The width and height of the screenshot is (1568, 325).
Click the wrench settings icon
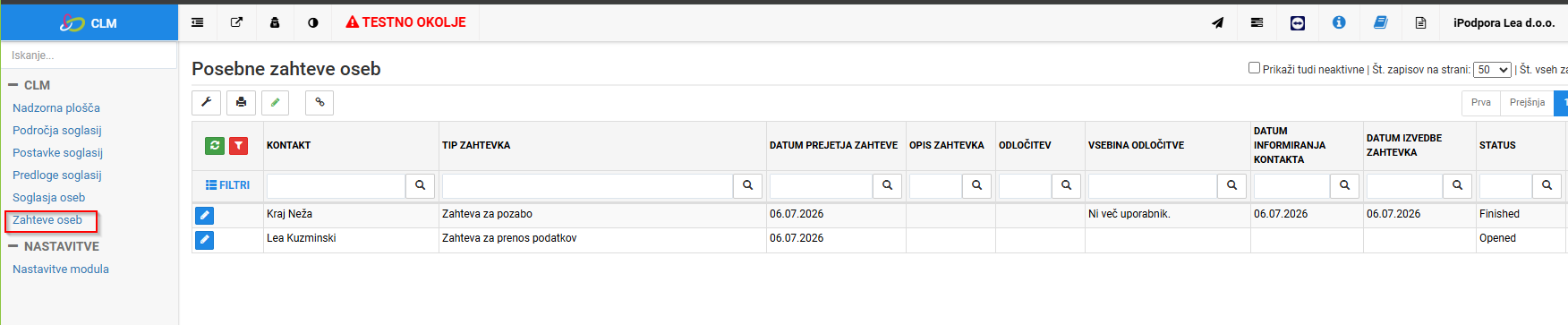tap(207, 103)
